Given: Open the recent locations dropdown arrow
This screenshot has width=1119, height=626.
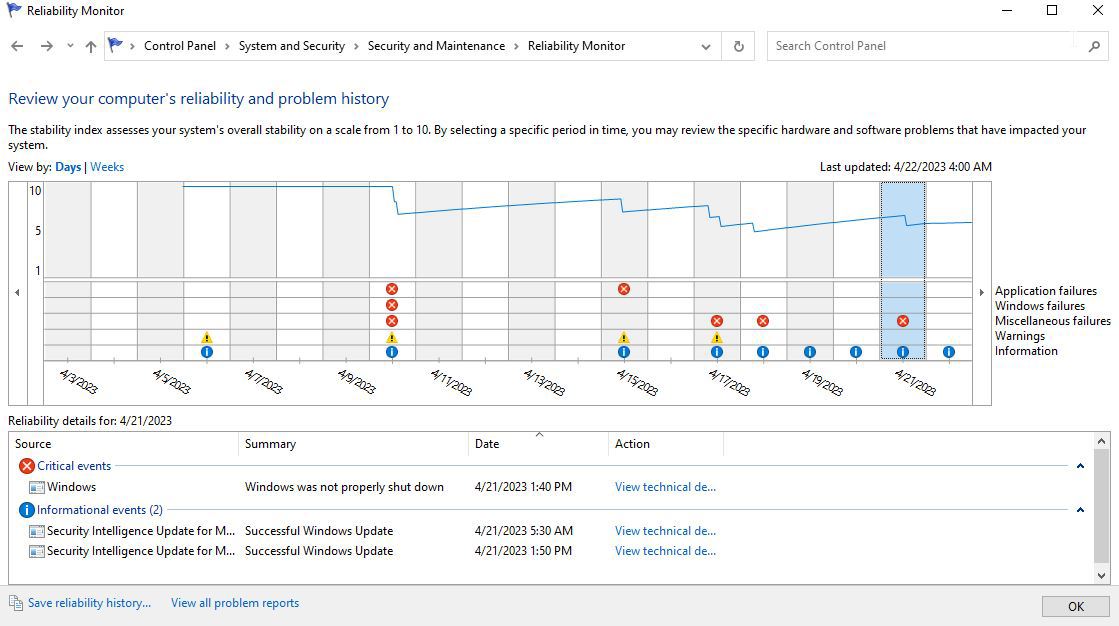Looking at the screenshot, I should click(x=70, y=46).
